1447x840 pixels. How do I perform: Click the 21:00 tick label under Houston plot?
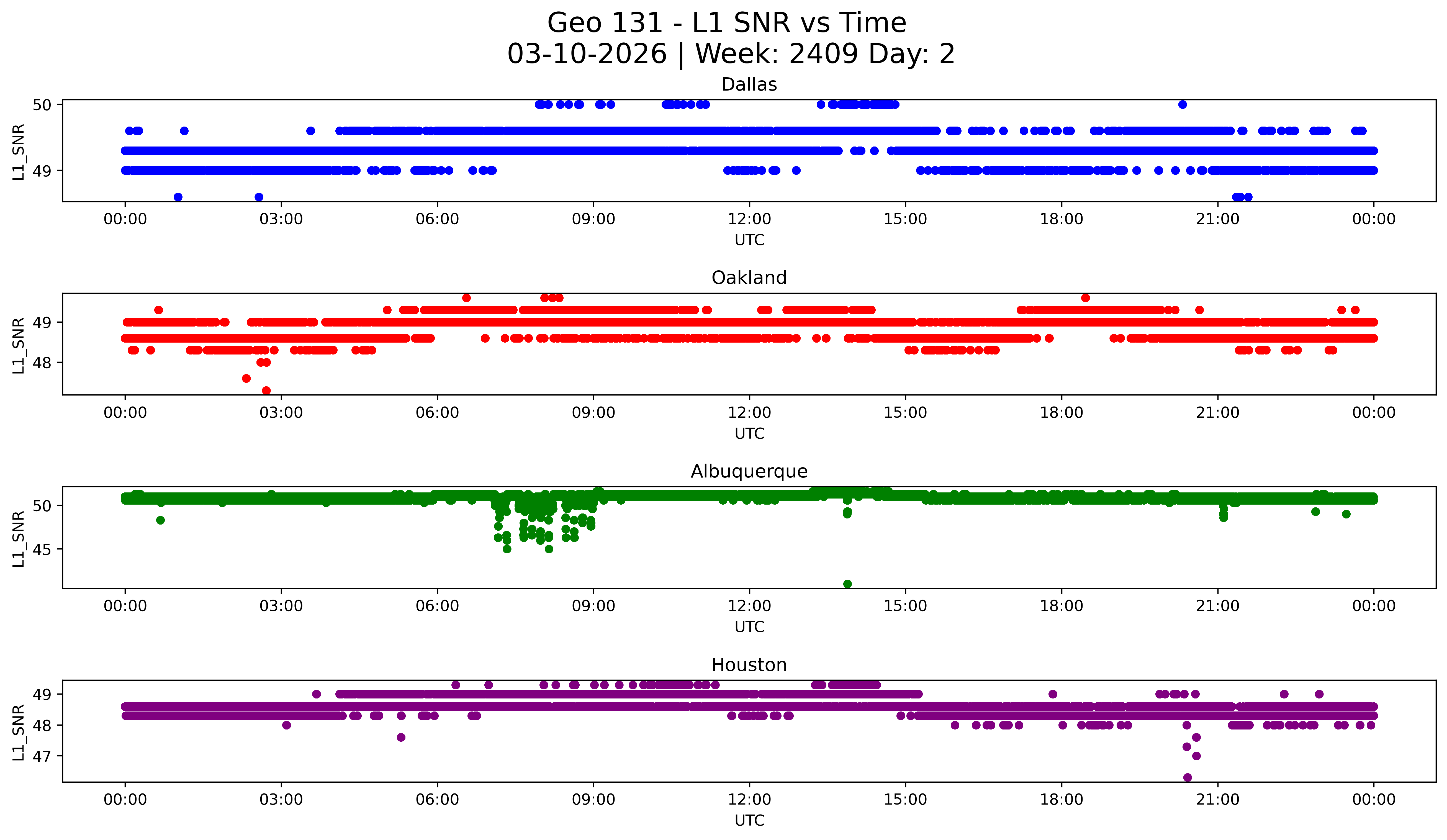coord(1217,800)
